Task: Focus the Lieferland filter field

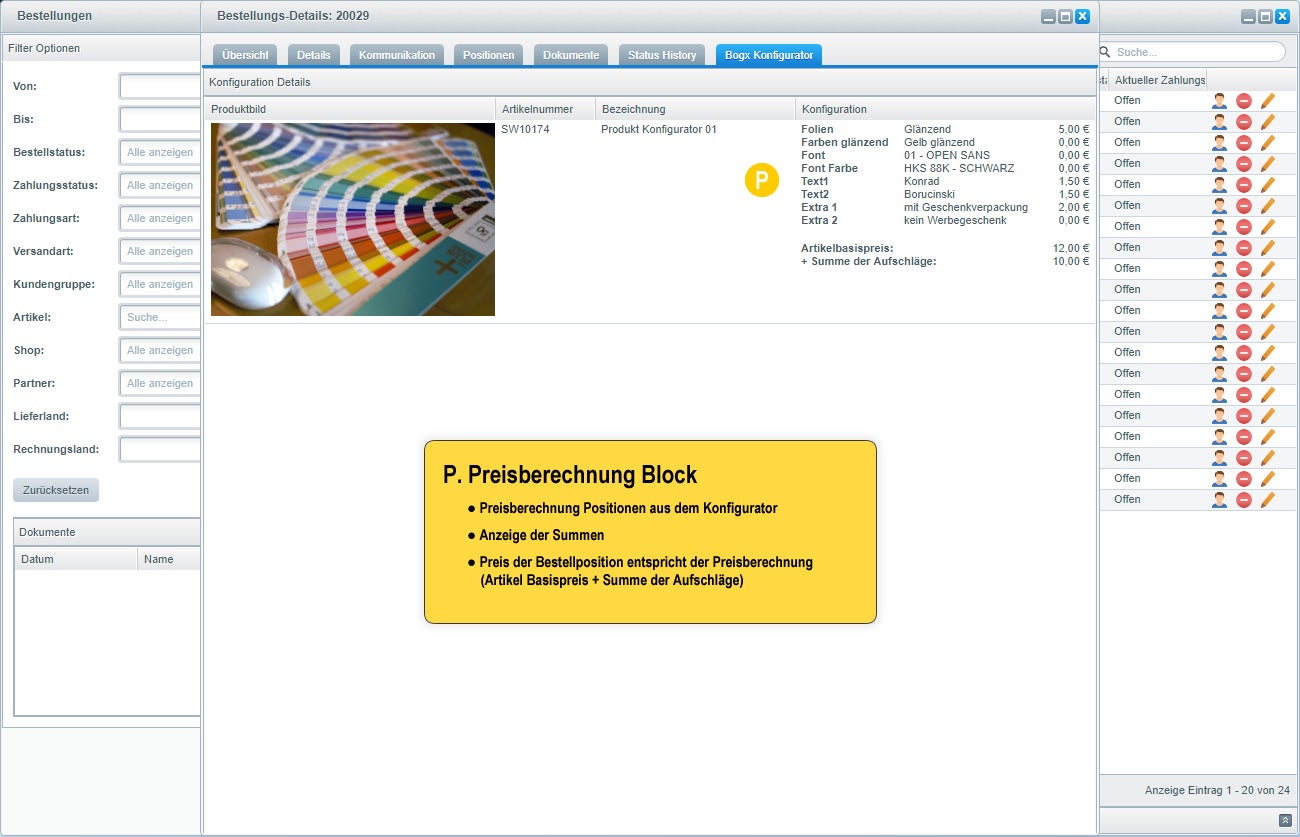Action: (x=160, y=416)
